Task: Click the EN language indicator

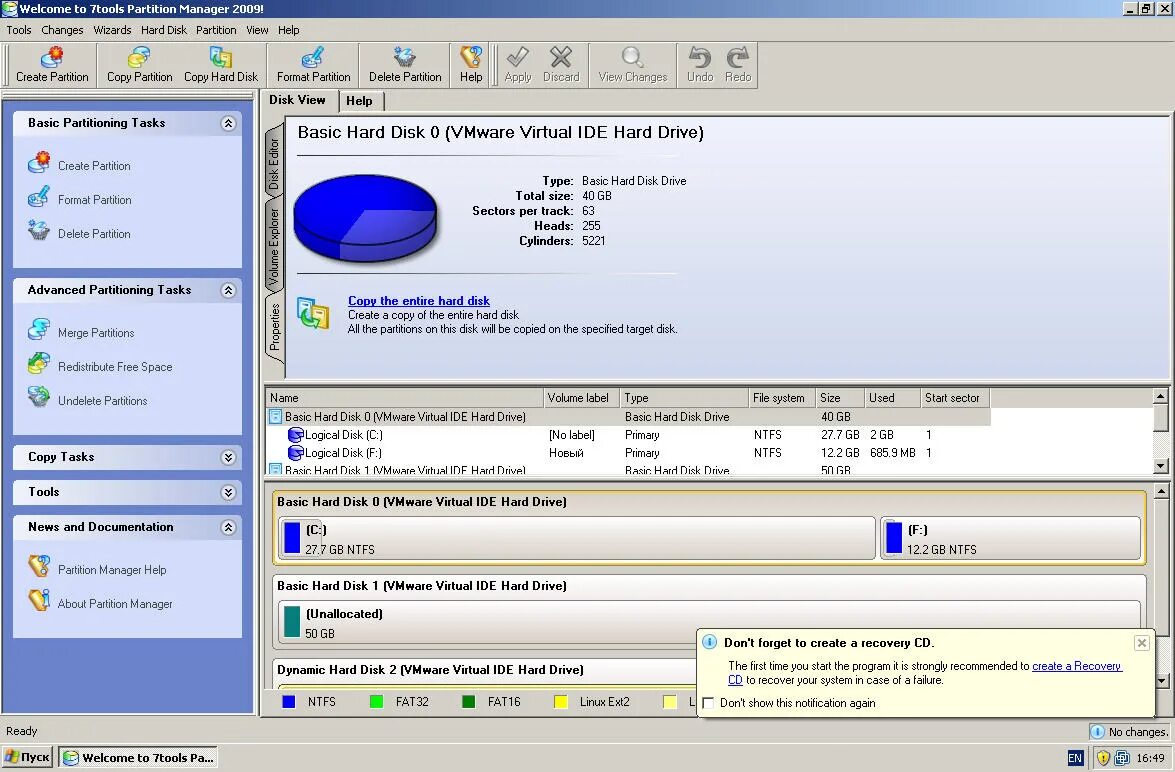Action: click(1075, 758)
